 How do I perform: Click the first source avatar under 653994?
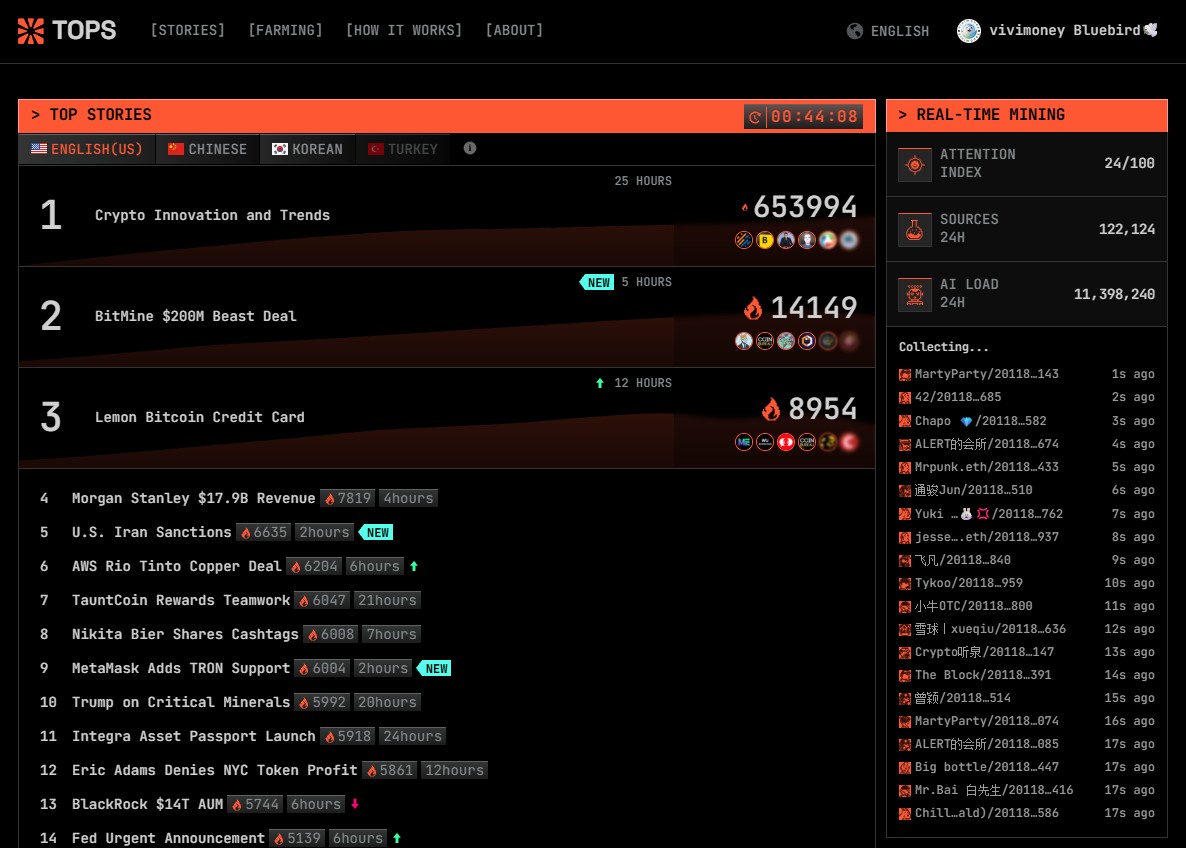click(744, 241)
